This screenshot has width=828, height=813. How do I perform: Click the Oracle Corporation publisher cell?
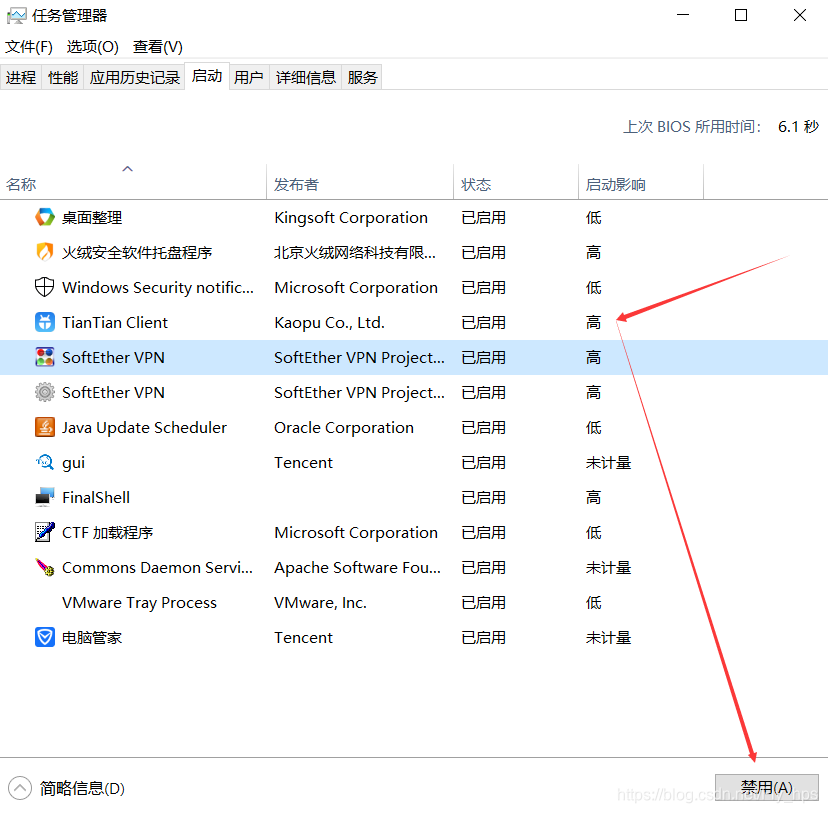tap(344, 428)
